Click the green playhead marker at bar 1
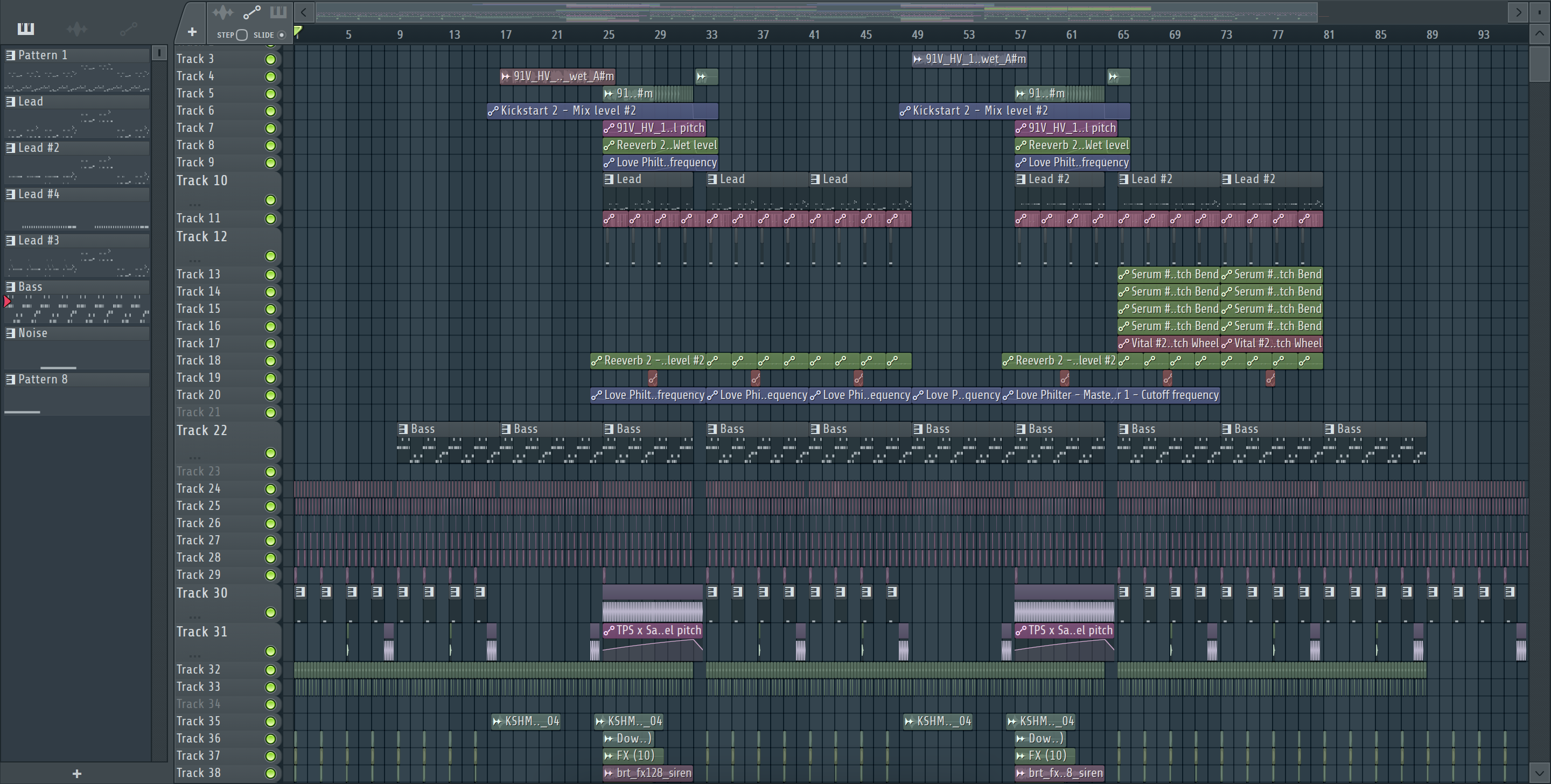1551x784 pixels. tap(297, 31)
